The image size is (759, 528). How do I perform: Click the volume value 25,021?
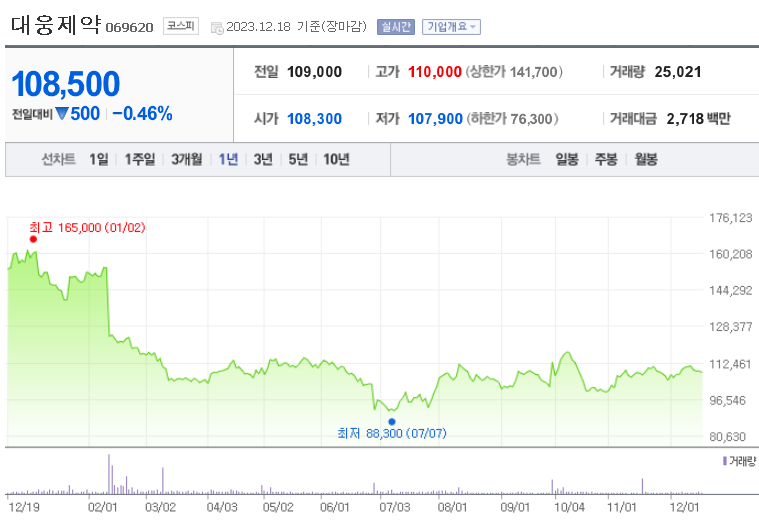tap(678, 72)
